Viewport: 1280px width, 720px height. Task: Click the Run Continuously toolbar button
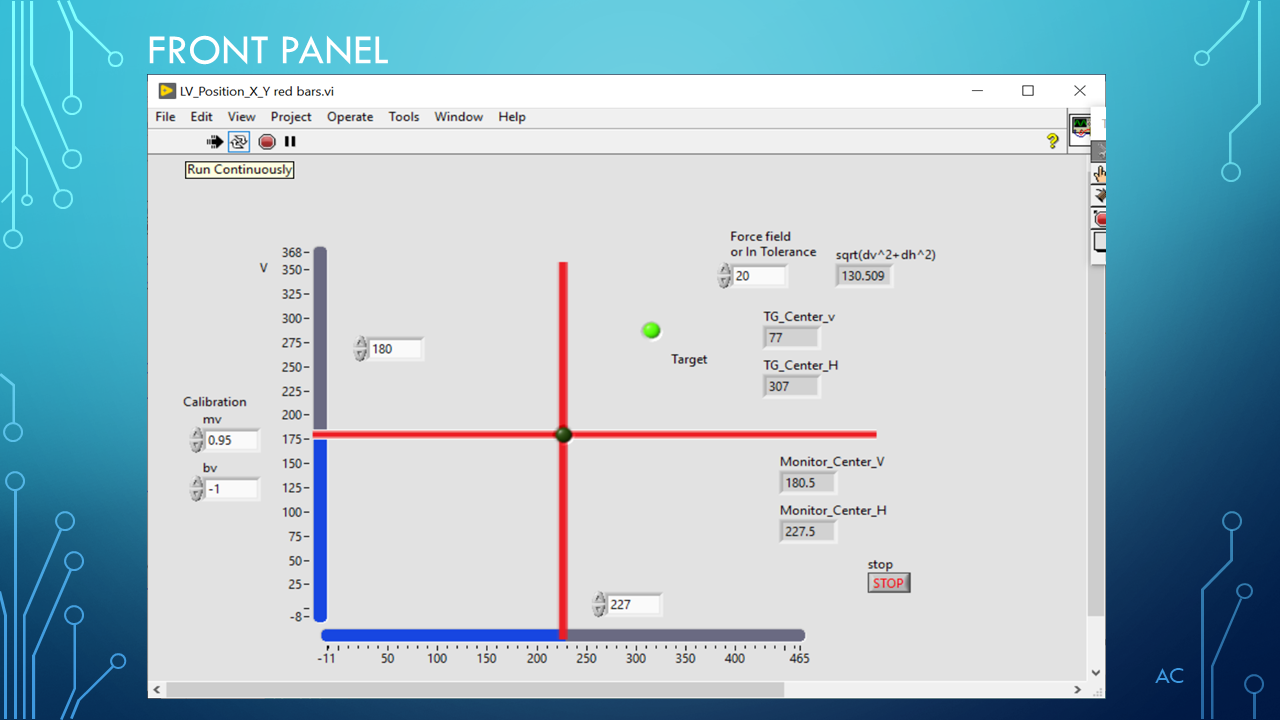239,142
